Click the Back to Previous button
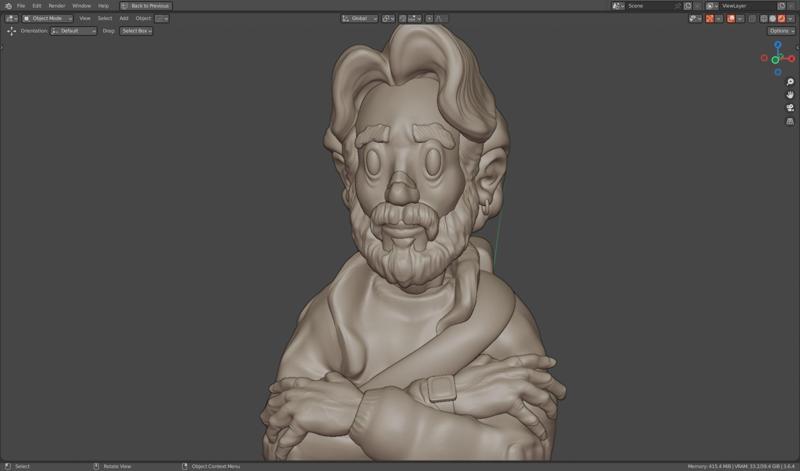This screenshot has height=471, width=800. (146, 6)
